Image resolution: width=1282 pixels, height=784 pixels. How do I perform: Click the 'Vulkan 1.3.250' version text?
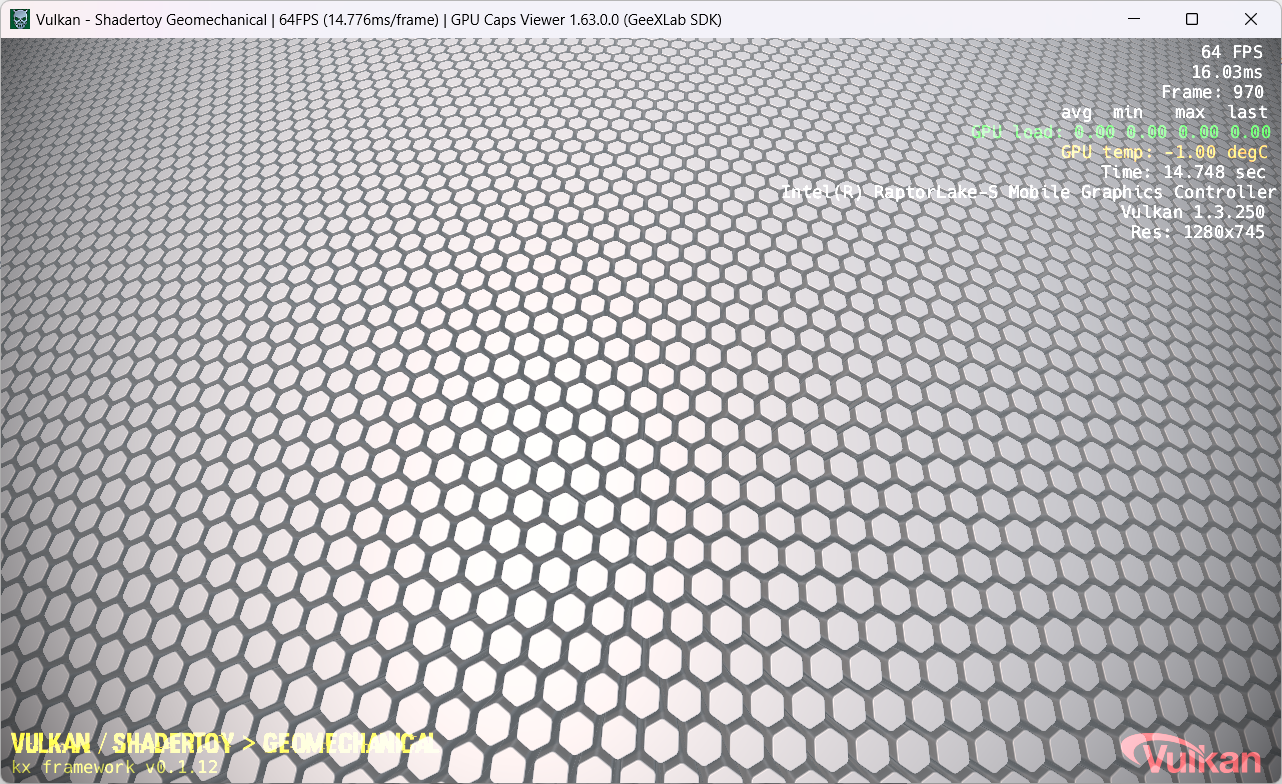click(x=1192, y=212)
